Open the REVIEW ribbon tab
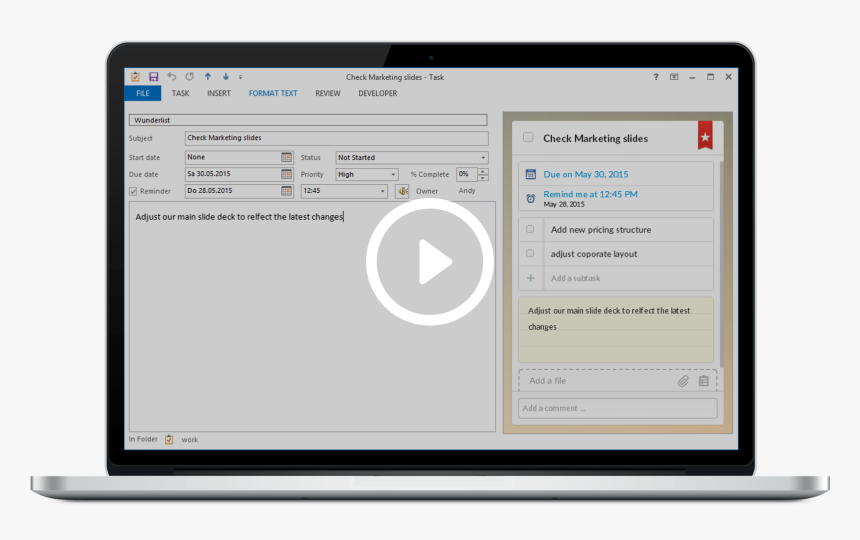The width and height of the screenshot is (860, 540). click(x=328, y=93)
